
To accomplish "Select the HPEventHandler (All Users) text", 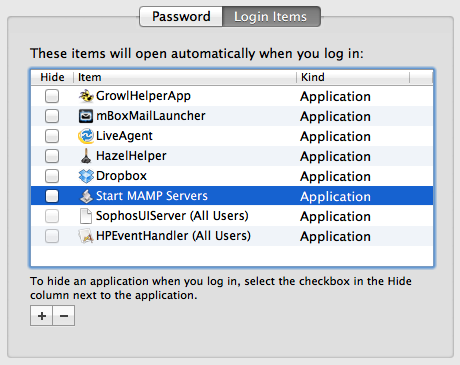I will click(173, 236).
